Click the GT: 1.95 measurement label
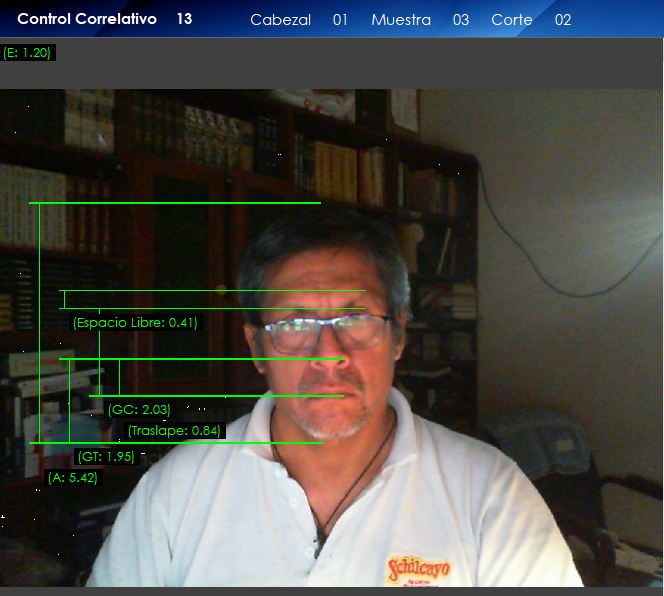Viewport: 664px width, 596px height. tap(106, 457)
